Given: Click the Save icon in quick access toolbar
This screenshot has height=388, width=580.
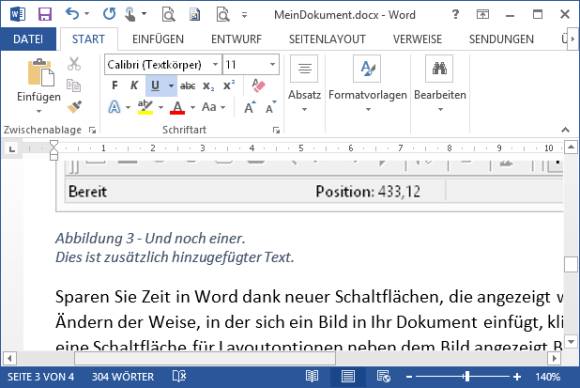Looking at the screenshot, I should click(x=45, y=14).
